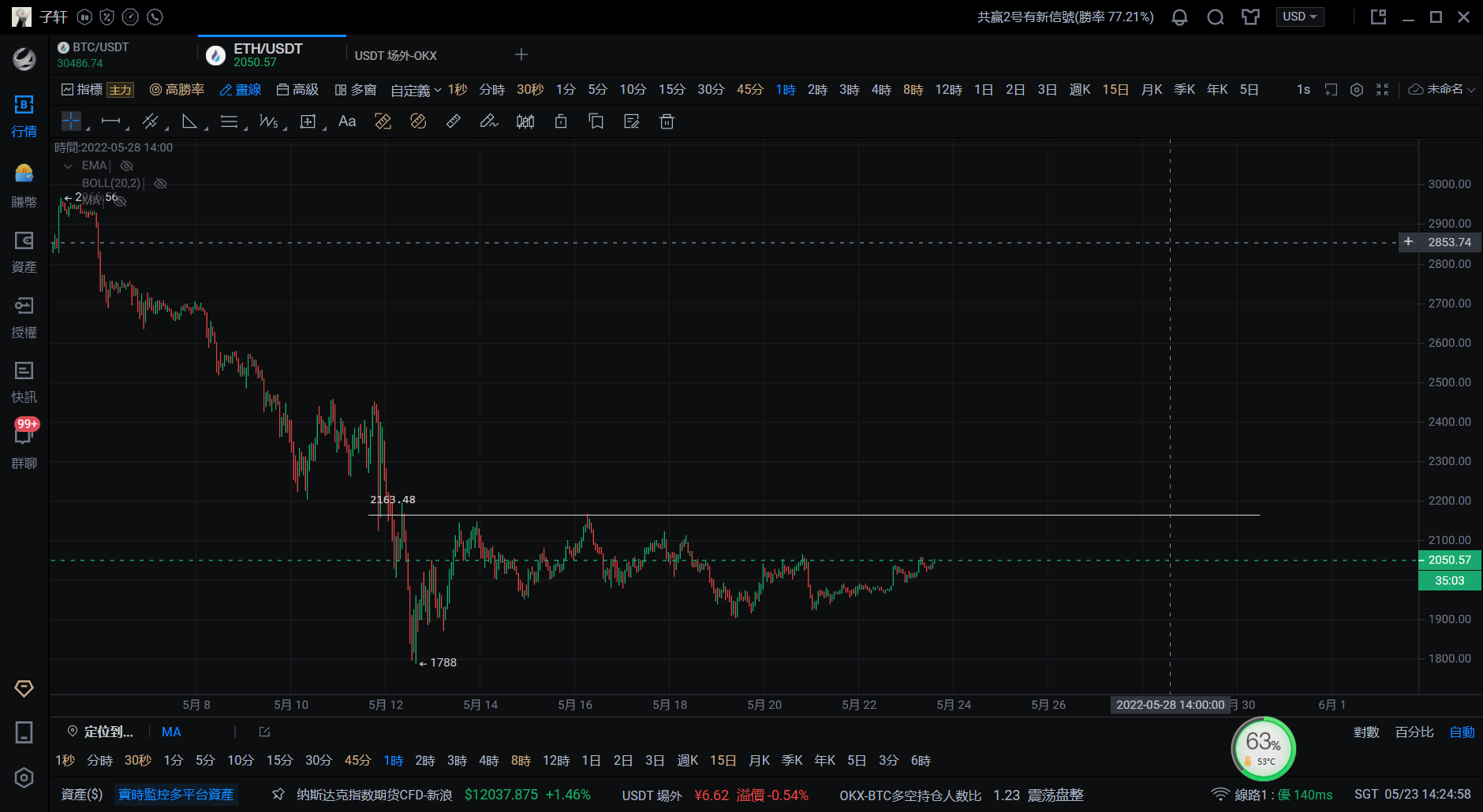The image size is (1483, 812).
Task: Pick the Fibonacci lines tool
Action: (x=229, y=121)
